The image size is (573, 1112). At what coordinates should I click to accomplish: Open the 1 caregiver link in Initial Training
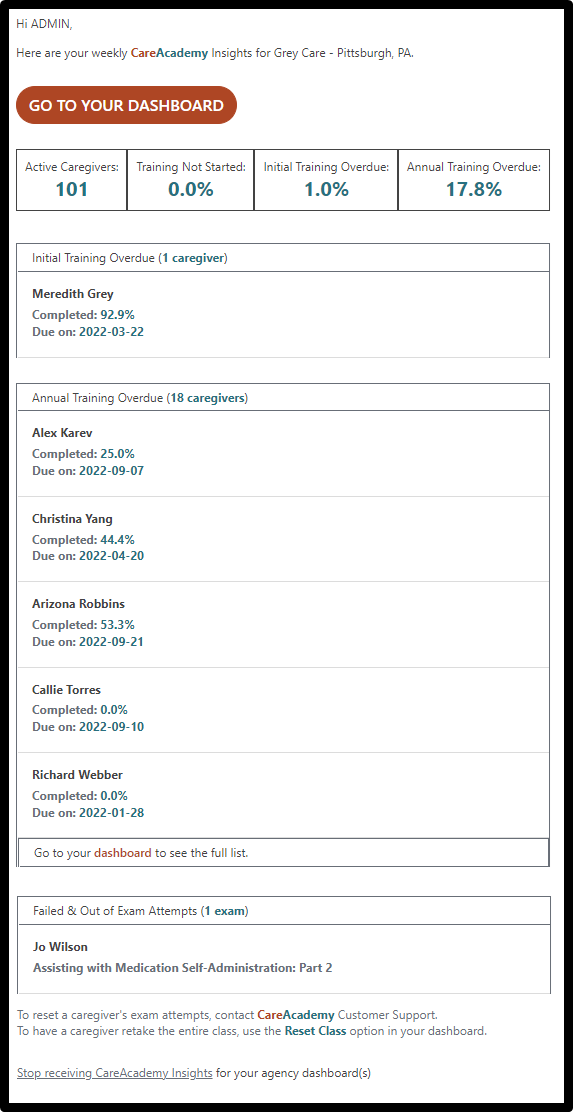194,258
